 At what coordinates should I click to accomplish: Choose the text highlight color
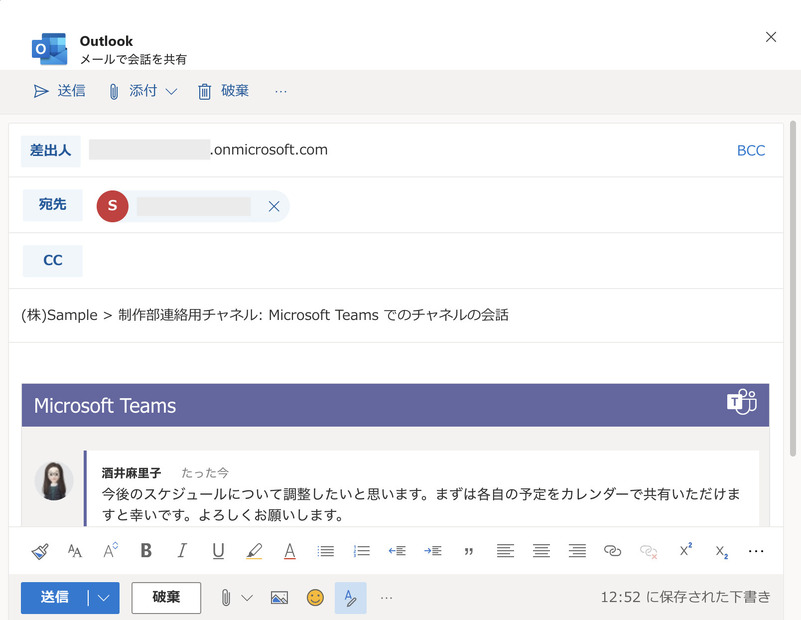click(254, 551)
